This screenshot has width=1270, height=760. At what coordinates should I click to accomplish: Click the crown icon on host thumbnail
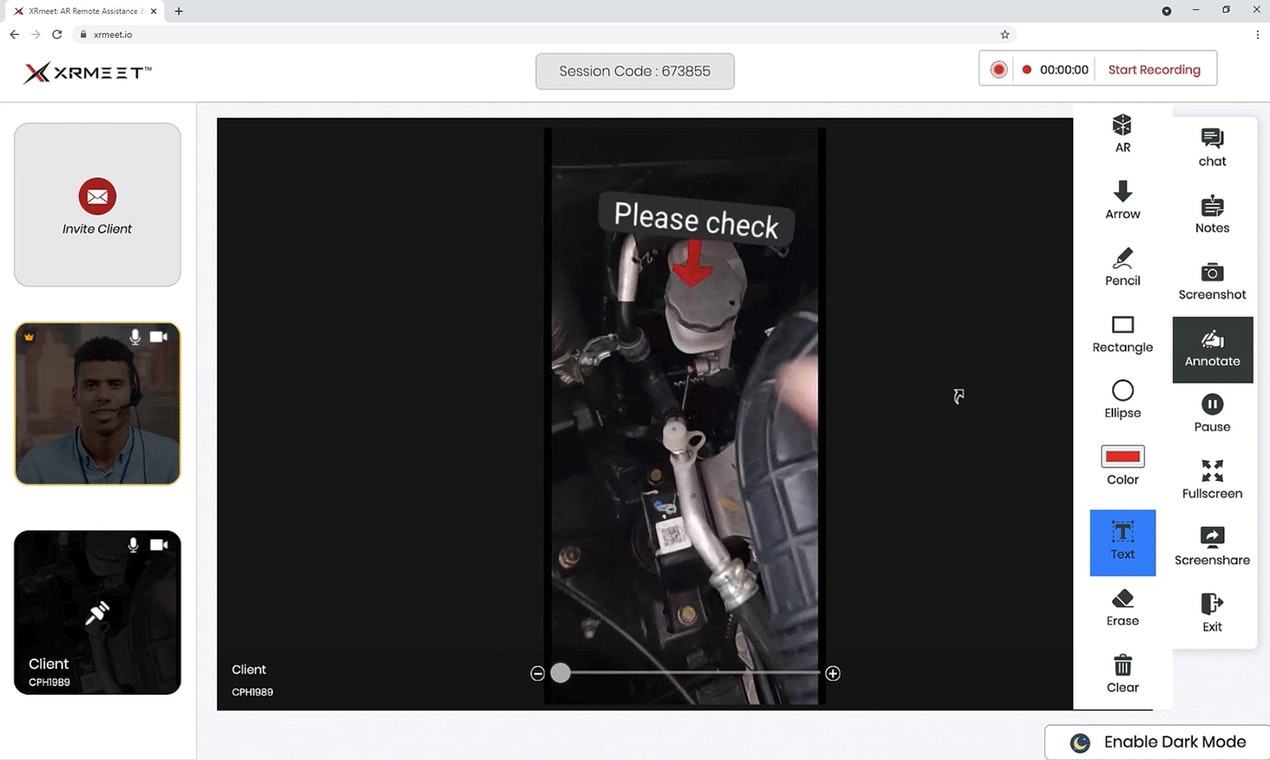29,337
